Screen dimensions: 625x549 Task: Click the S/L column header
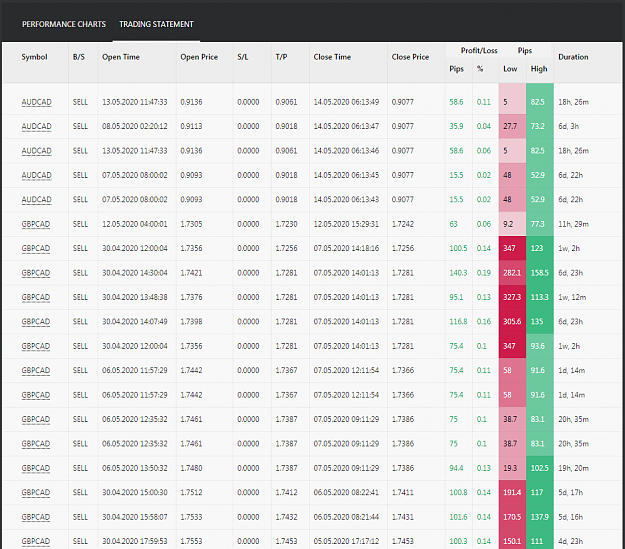pyautogui.click(x=243, y=57)
